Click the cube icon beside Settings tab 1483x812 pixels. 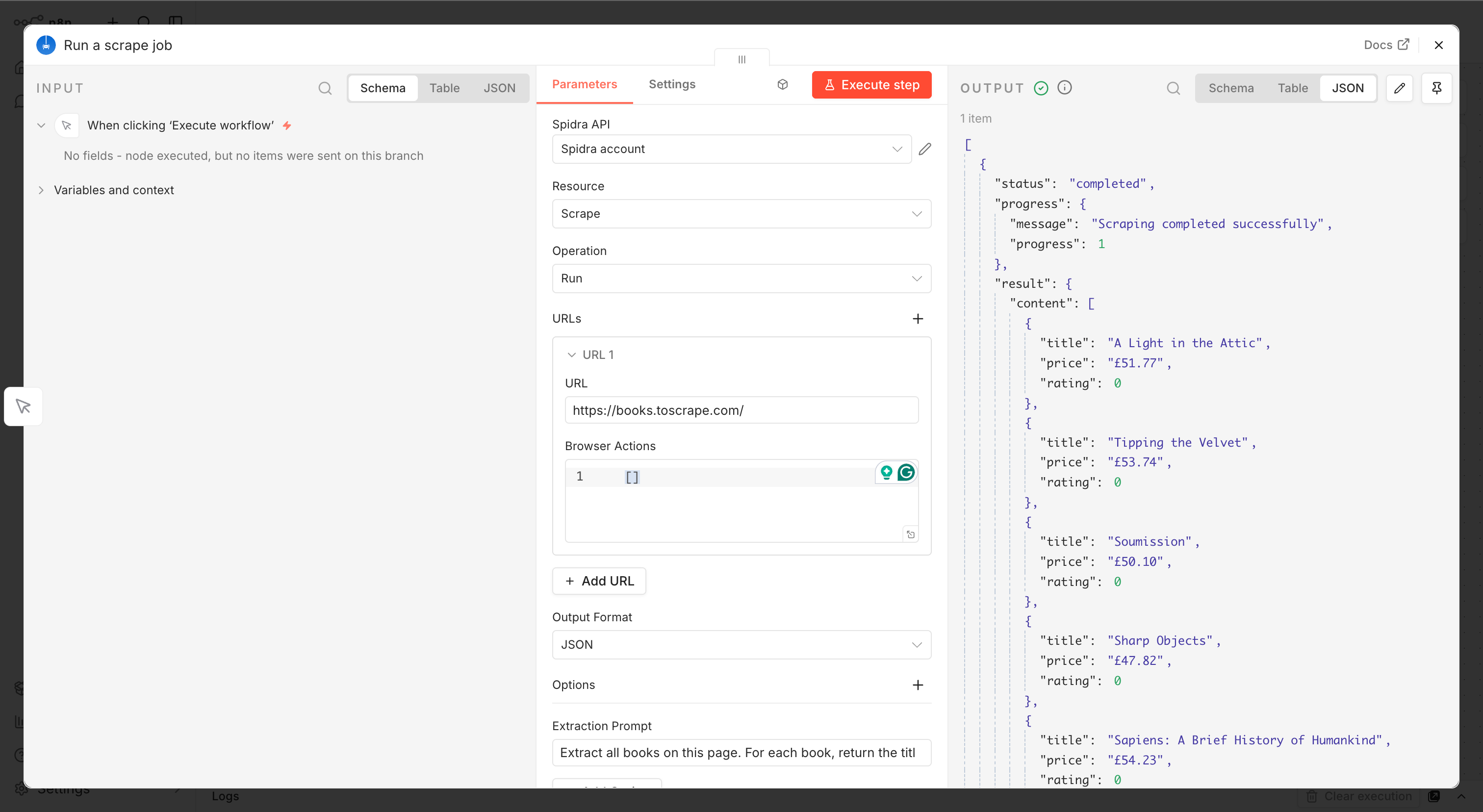pyautogui.click(x=782, y=85)
